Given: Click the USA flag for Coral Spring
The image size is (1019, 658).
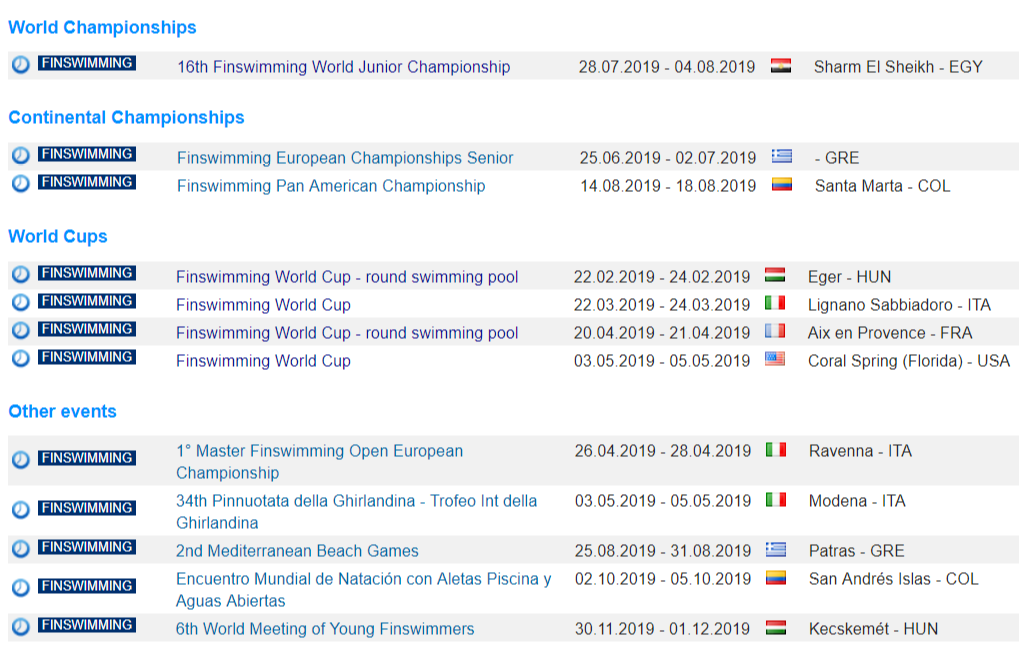Looking at the screenshot, I should [775, 359].
